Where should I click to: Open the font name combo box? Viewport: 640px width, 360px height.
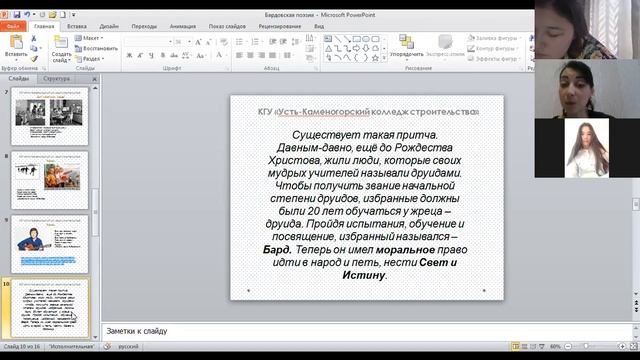[x=148, y=42]
